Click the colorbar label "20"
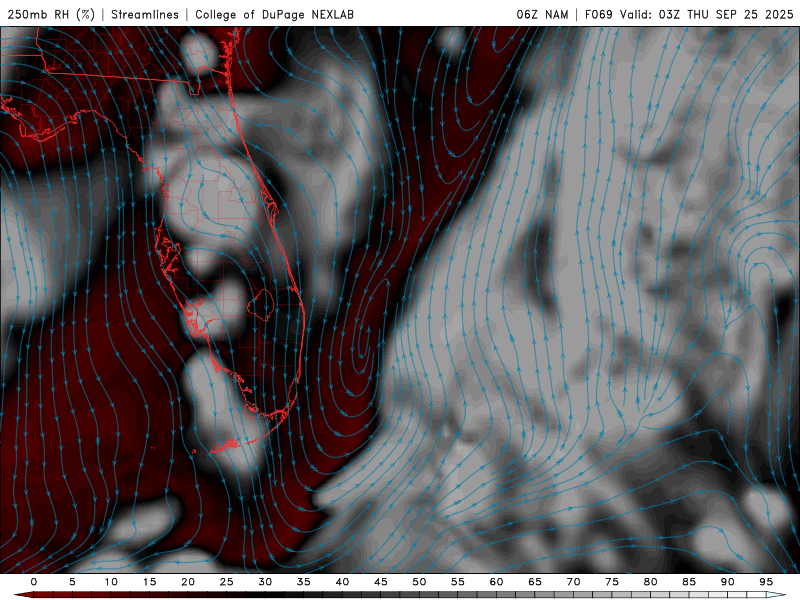 pyautogui.click(x=188, y=582)
